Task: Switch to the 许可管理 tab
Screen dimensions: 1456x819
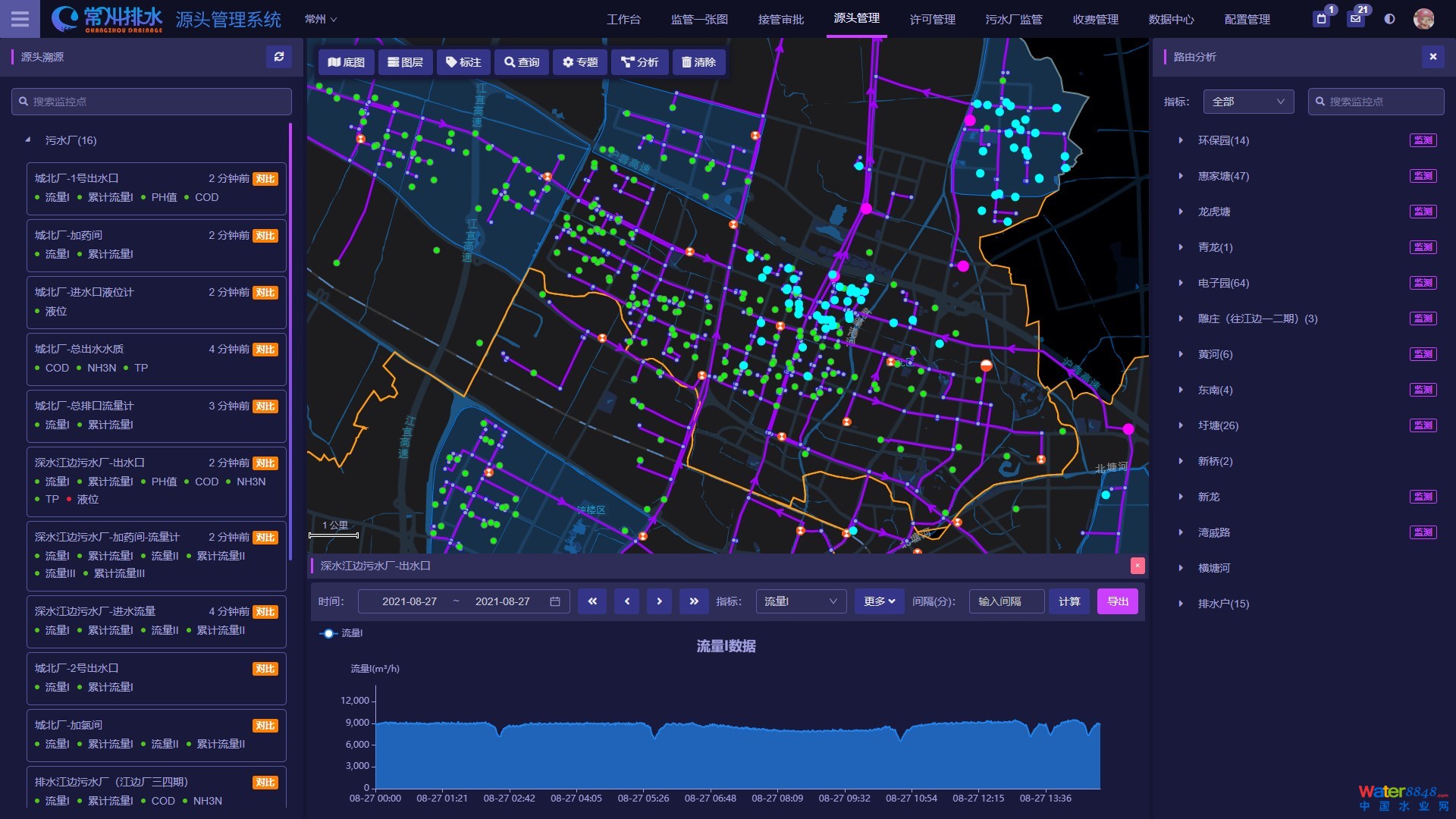Action: (932, 19)
